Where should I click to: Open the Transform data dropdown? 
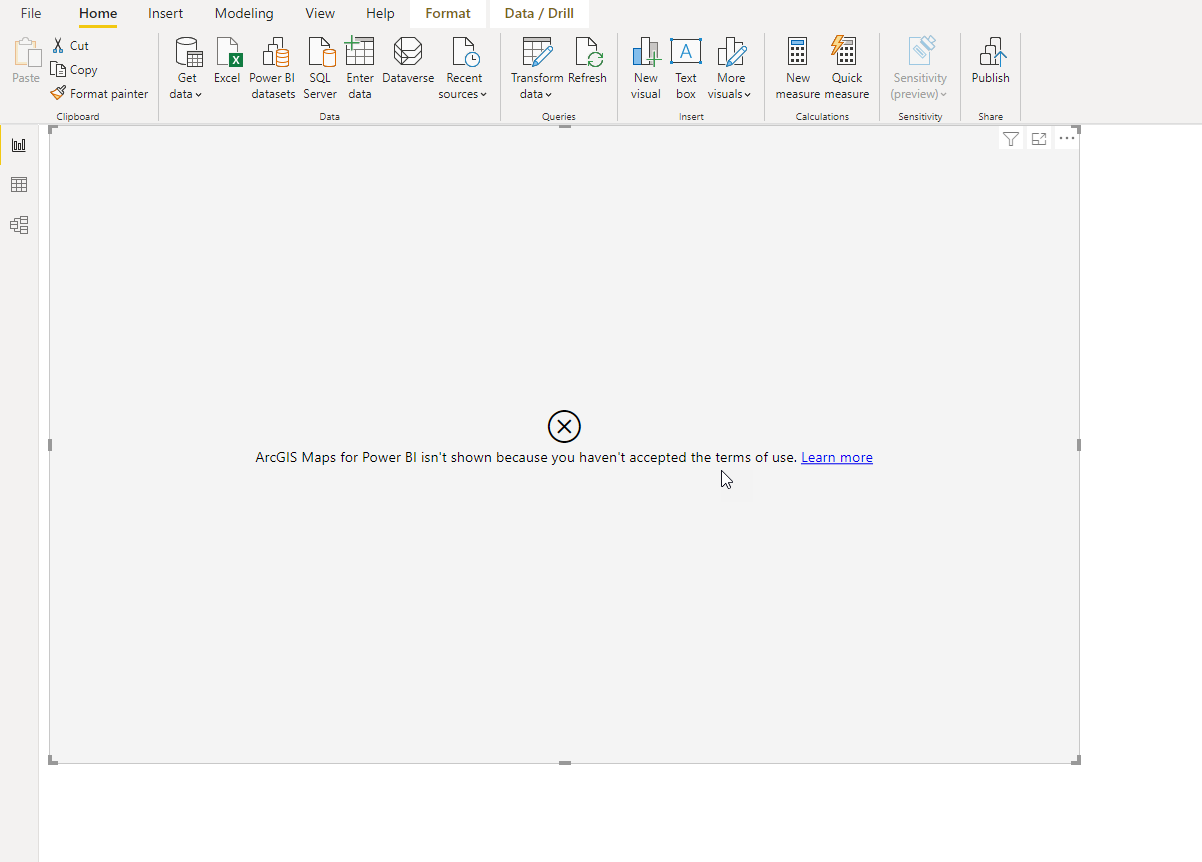click(537, 68)
